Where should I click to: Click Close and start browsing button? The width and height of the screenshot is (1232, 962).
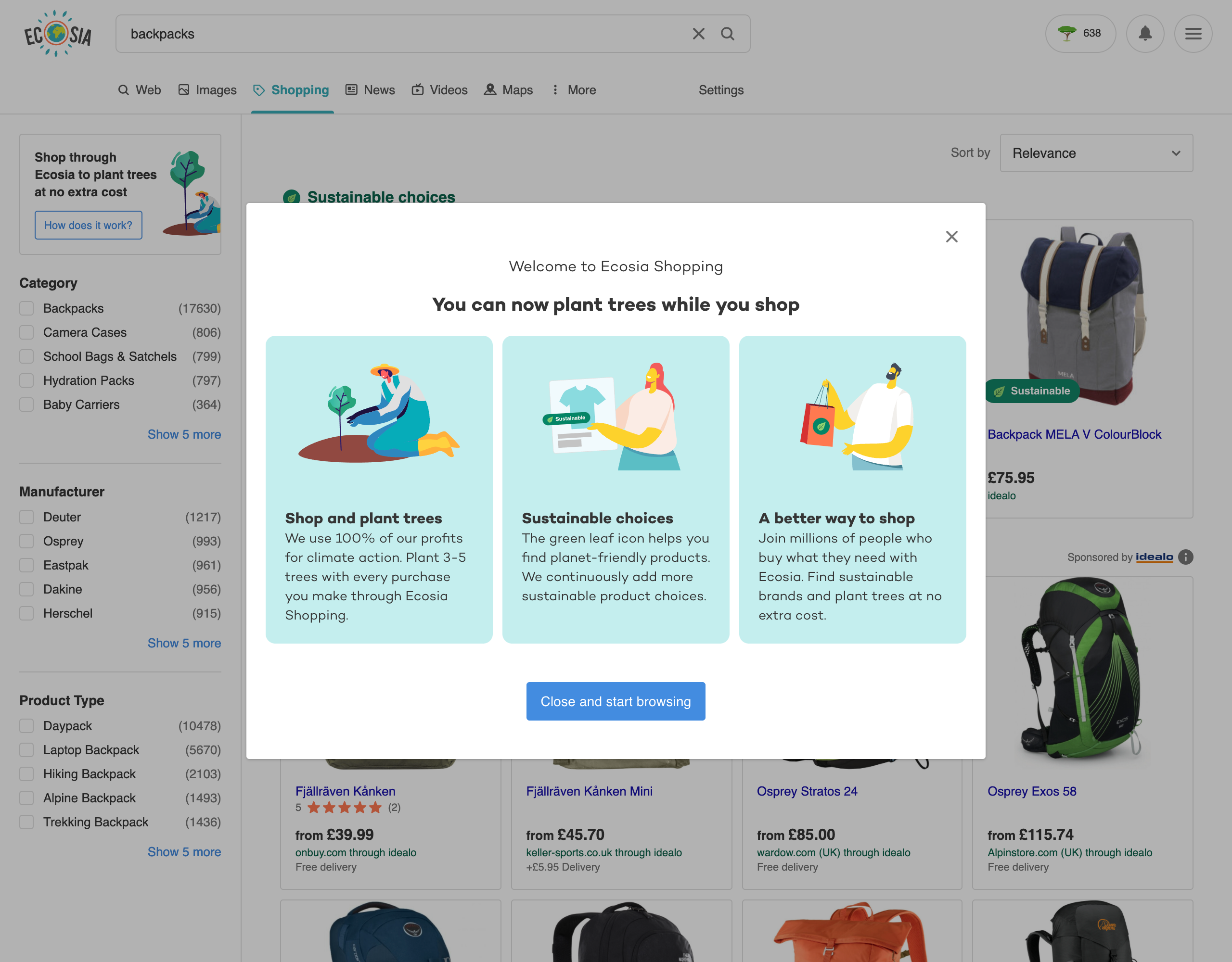point(615,700)
